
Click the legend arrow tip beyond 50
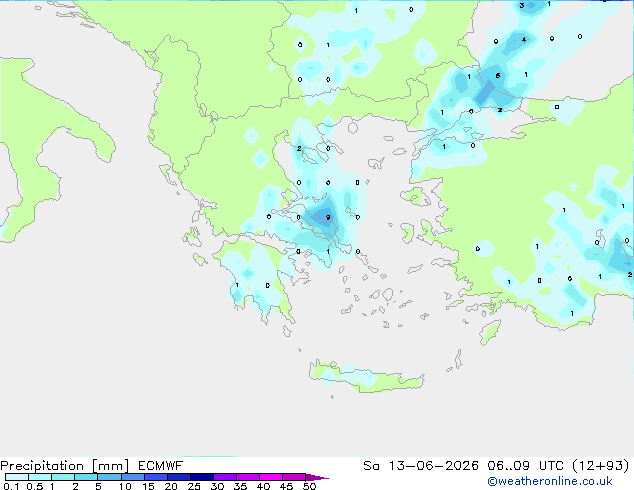(x=317, y=477)
